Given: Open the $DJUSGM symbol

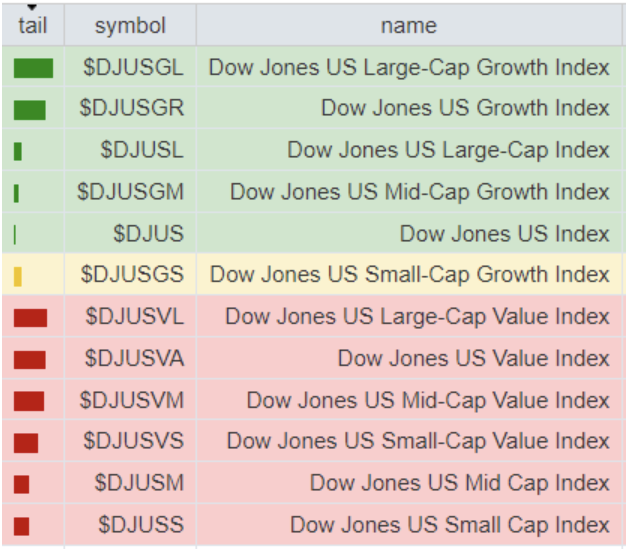Looking at the screenshot, I should tap(131, 192).
